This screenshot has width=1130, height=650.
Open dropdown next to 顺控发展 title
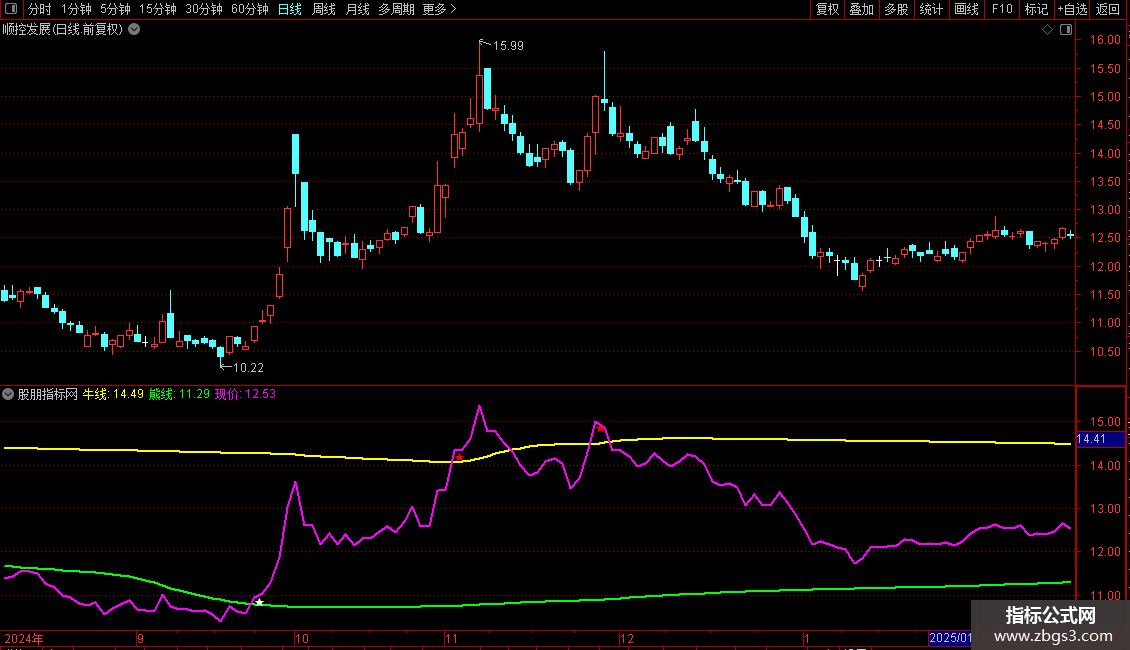click(x=134, y=30)
